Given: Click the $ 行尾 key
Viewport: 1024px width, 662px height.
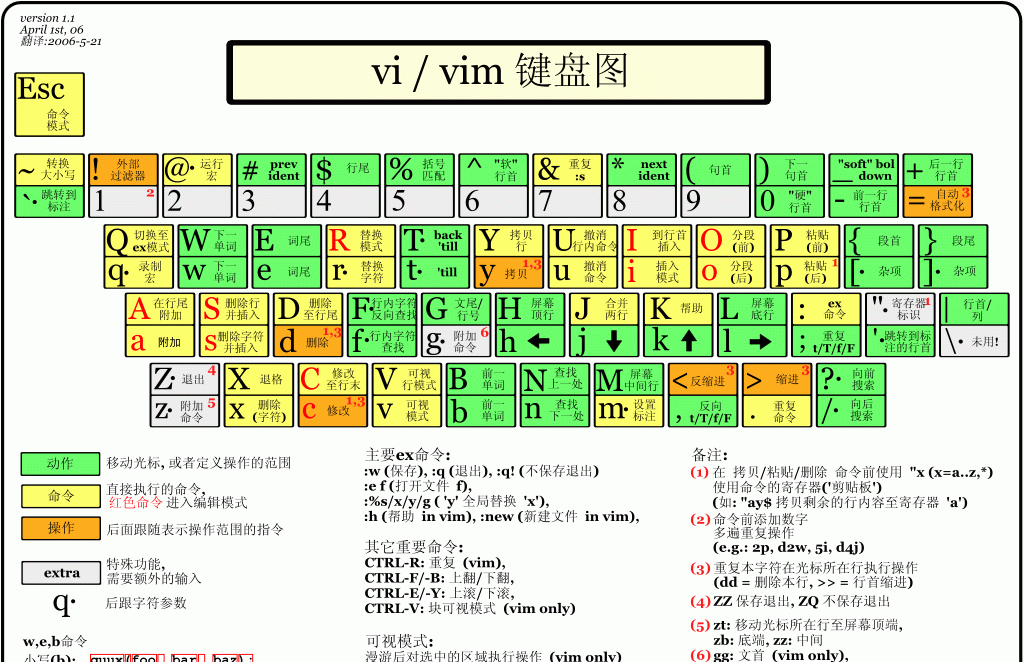Looking at the screenshot, I should (x=345, y=170).
